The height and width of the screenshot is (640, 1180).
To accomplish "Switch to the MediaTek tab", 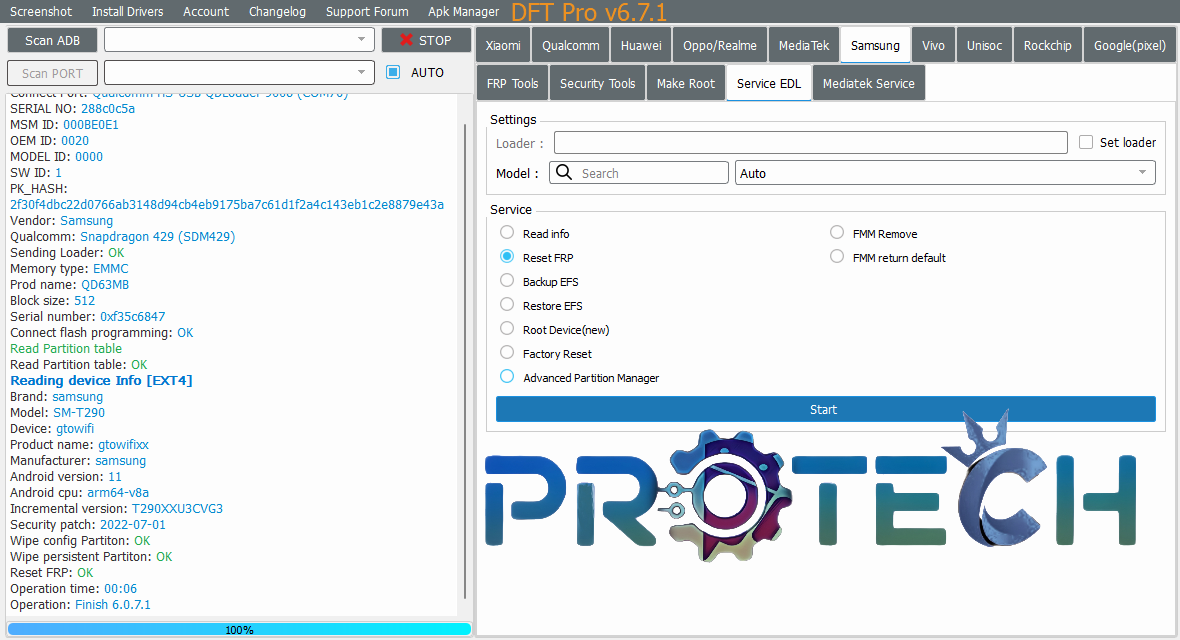I will point(804,45).
